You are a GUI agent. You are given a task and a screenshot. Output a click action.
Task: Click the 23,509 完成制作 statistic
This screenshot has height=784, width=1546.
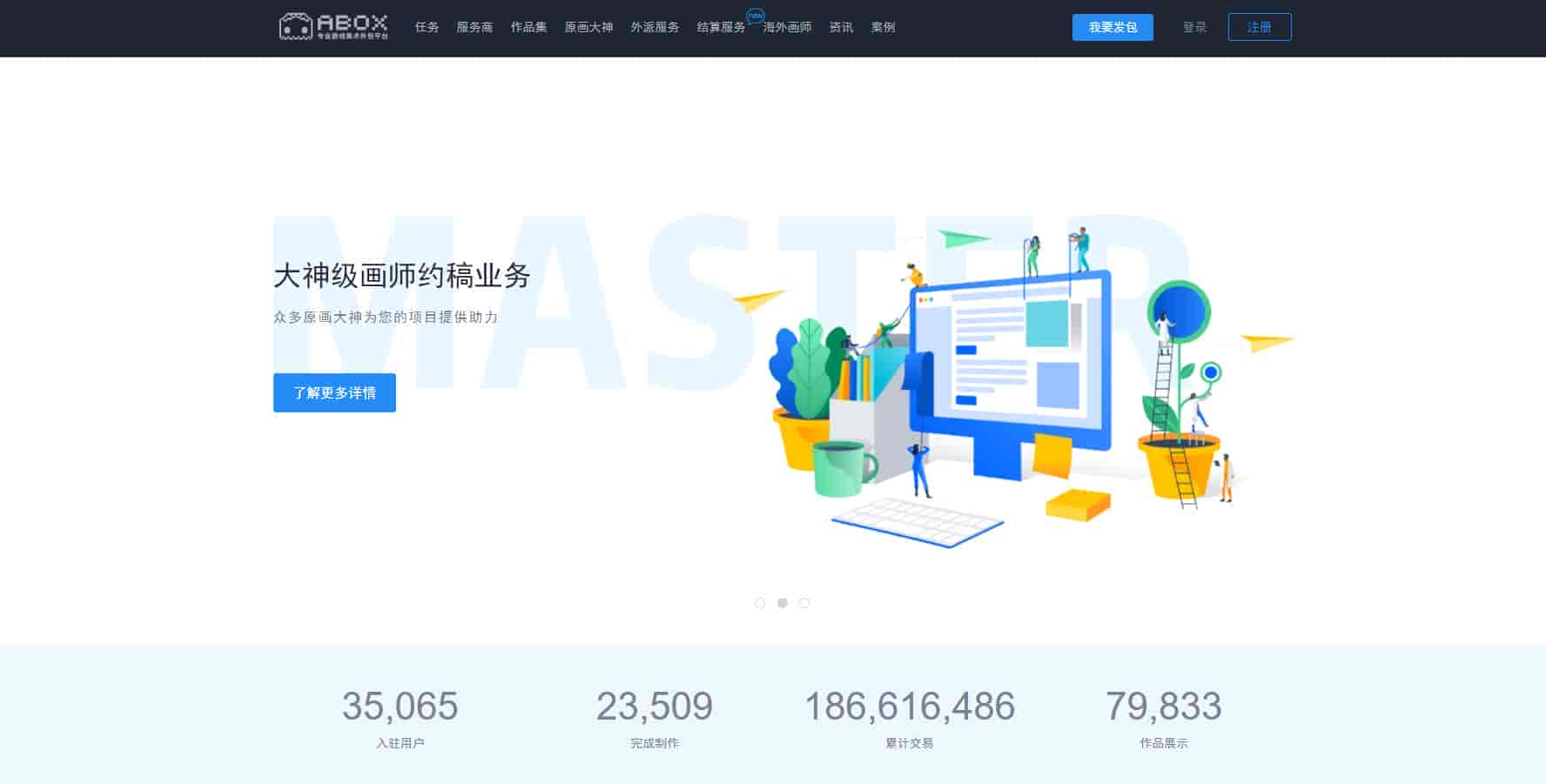pos(655,719)
